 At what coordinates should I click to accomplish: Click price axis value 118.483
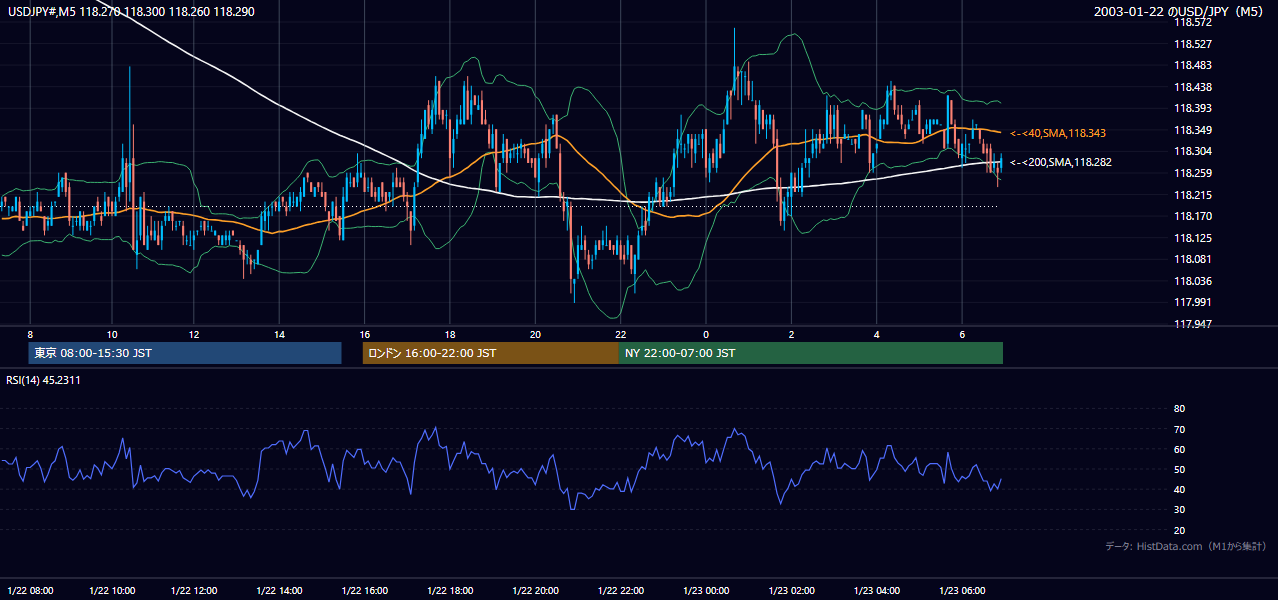[x=1192, y=65]
